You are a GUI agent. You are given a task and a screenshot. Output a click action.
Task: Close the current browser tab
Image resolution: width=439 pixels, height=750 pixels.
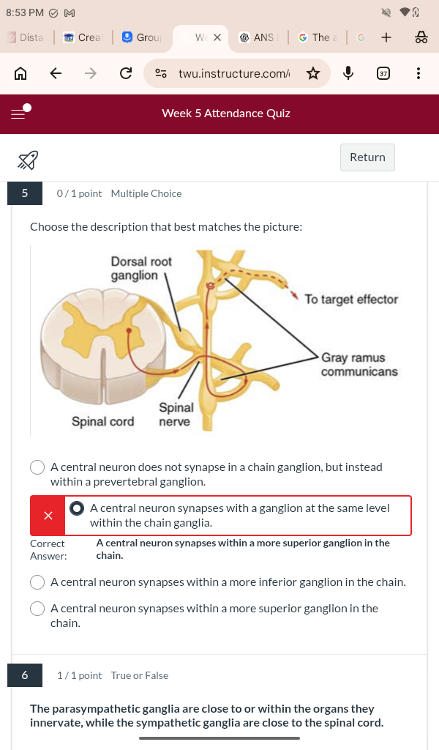point(217,37)
